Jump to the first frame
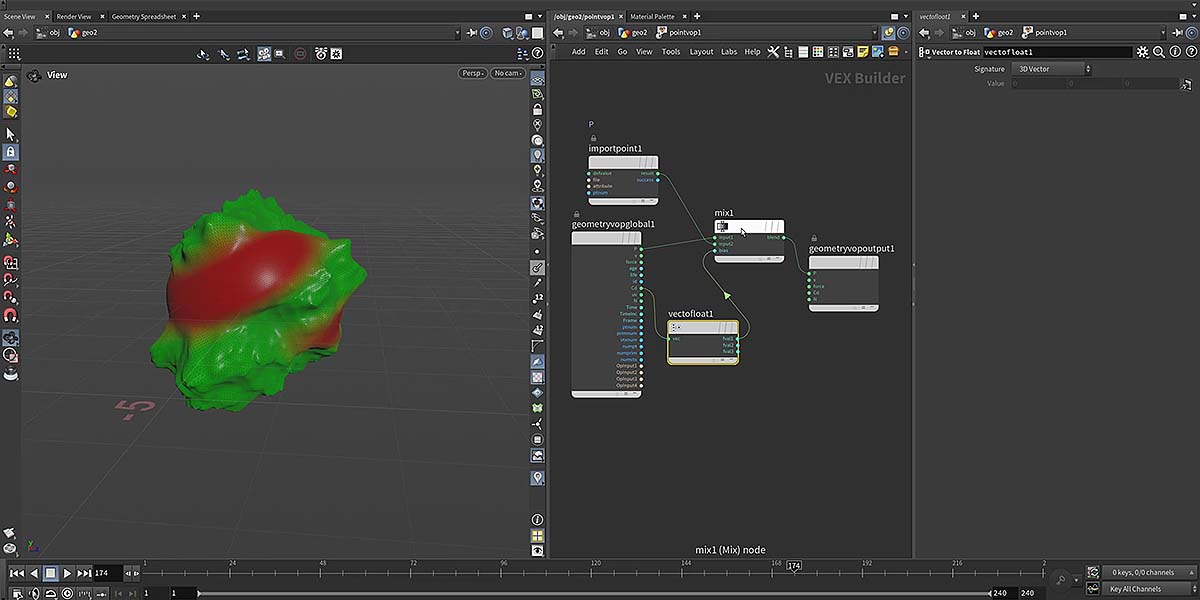The width and height of the screenshot is (1200, 600). 17,573
